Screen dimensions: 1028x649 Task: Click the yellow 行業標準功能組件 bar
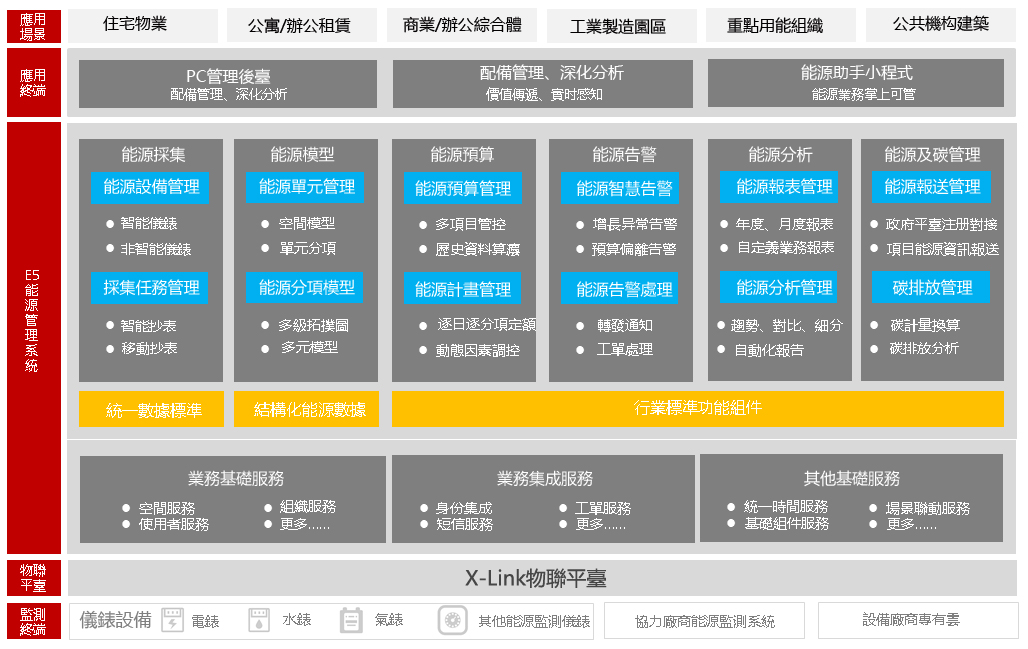(697, 408)
